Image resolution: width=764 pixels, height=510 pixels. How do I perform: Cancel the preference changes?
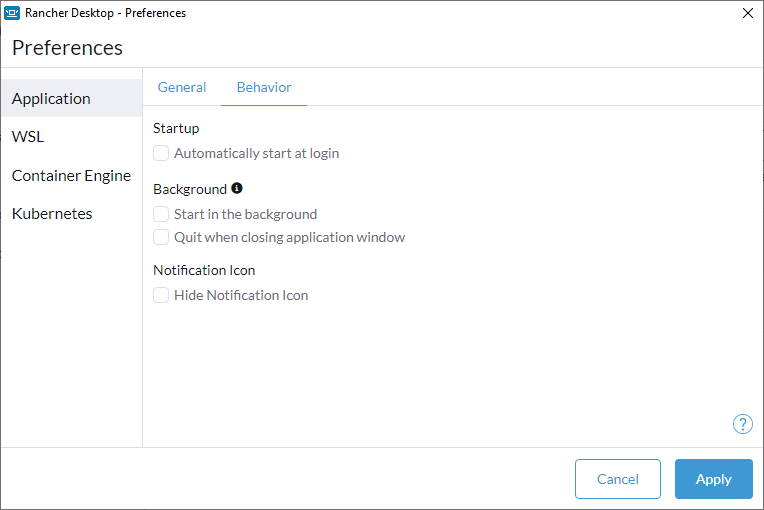(618, 479)
